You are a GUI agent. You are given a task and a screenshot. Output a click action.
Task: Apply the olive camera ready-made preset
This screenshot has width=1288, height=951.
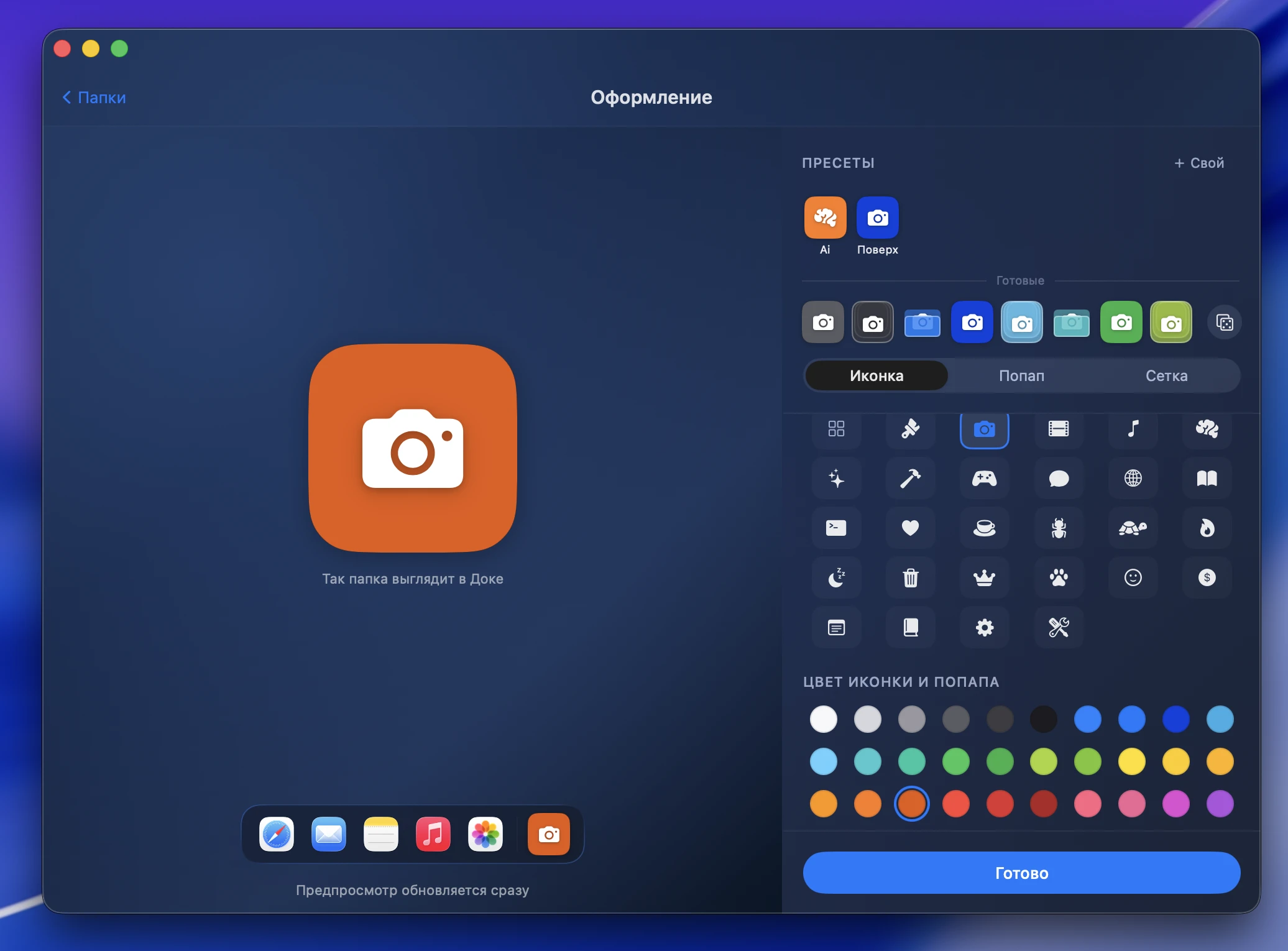tap(1171, 322)
